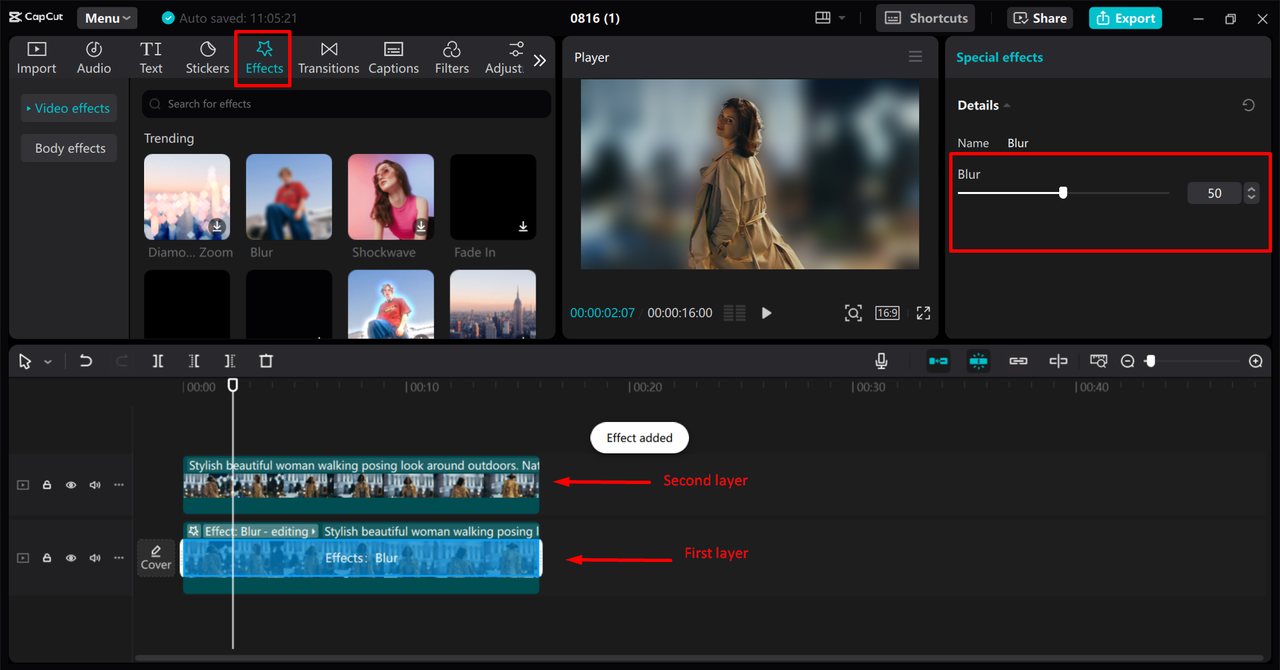1280x670 pixels.
Task: Expand the layout dropdown arrow
Action: [842, 18]
